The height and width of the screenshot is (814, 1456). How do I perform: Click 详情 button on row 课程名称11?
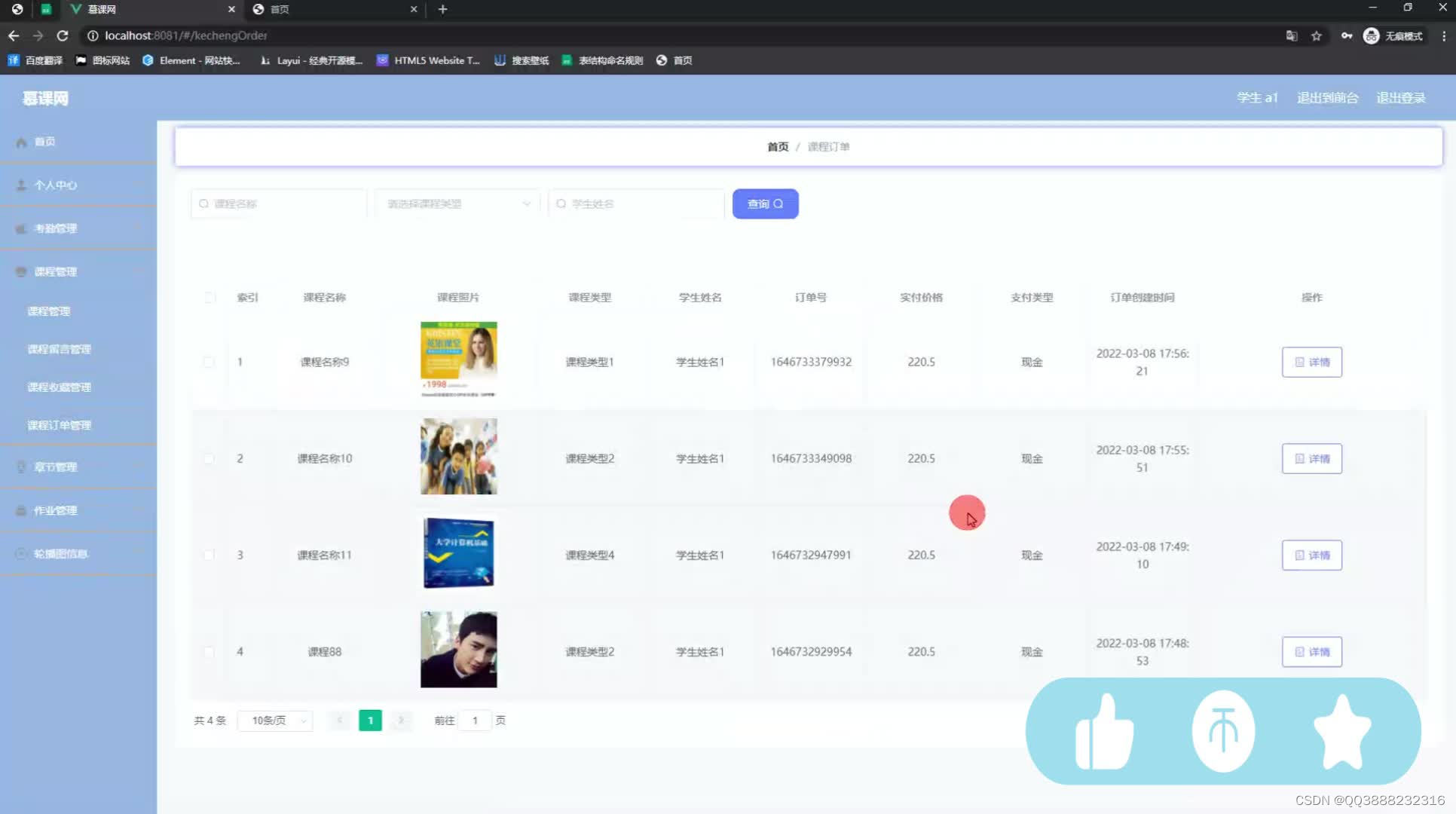point(1311,555)
